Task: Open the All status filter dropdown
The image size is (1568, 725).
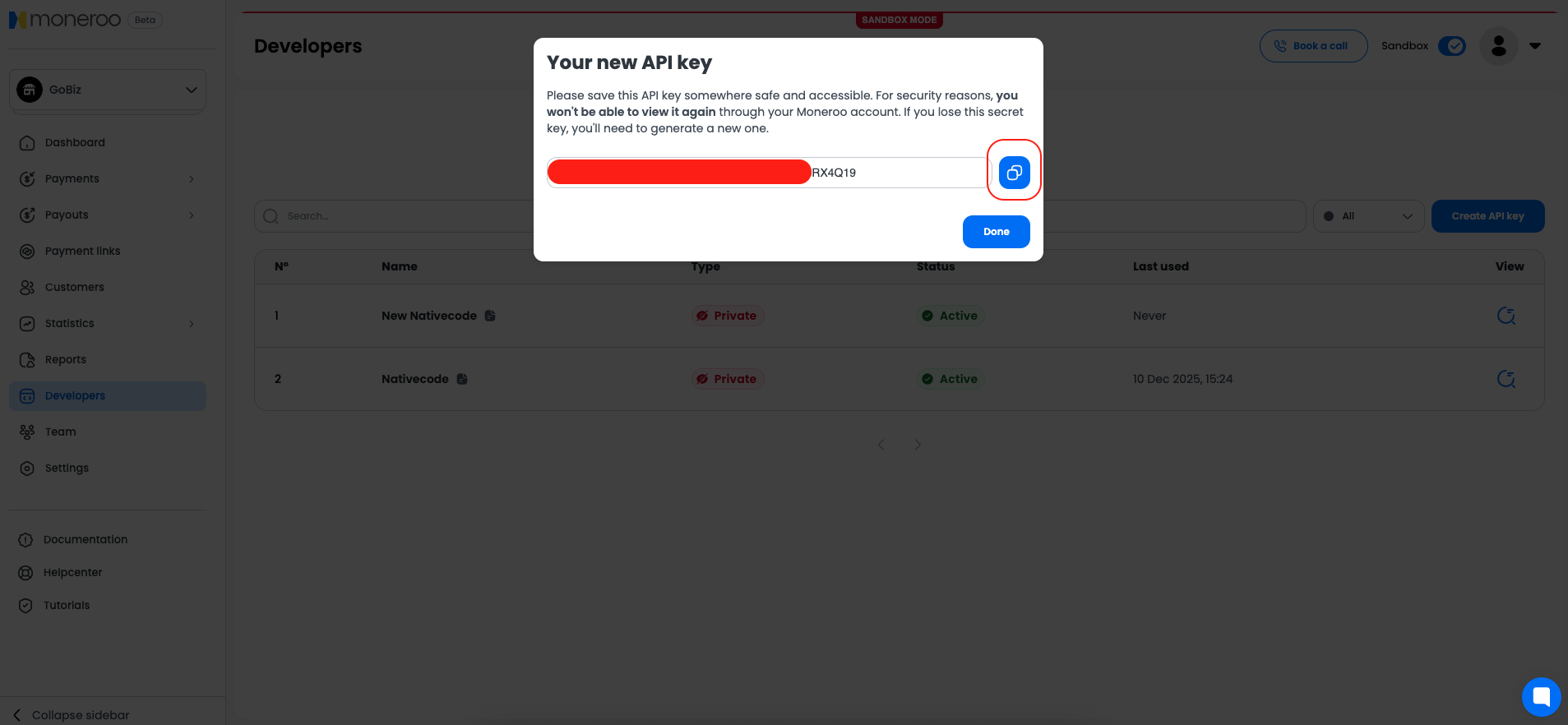Action: [1368, 216]
